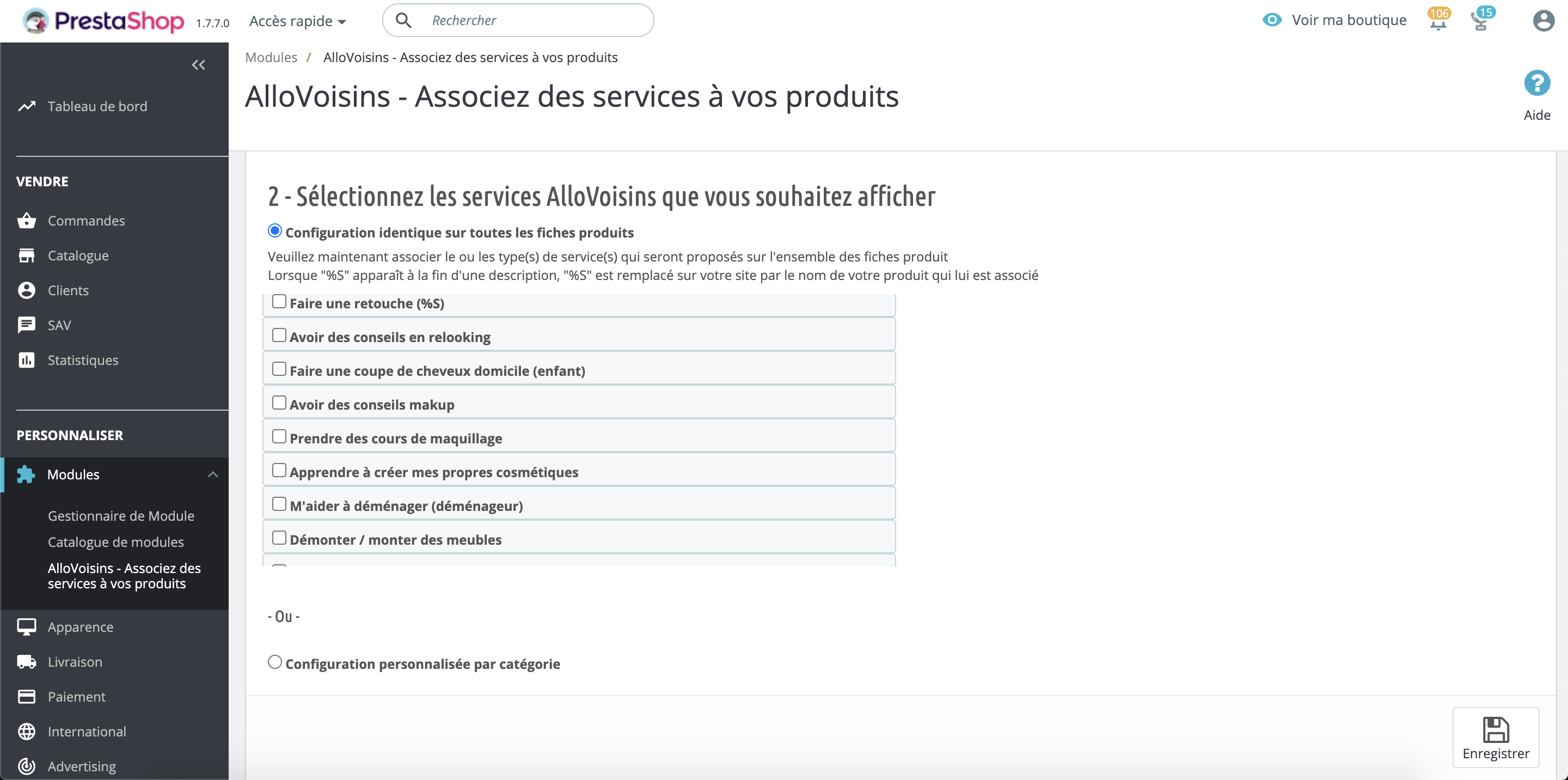Image resolution: width=1568 pixels, height=780 pixels.
Task: Click the Enregistrer floppy disk icon
Action: pyautogui.click(x=1496, y=729)
